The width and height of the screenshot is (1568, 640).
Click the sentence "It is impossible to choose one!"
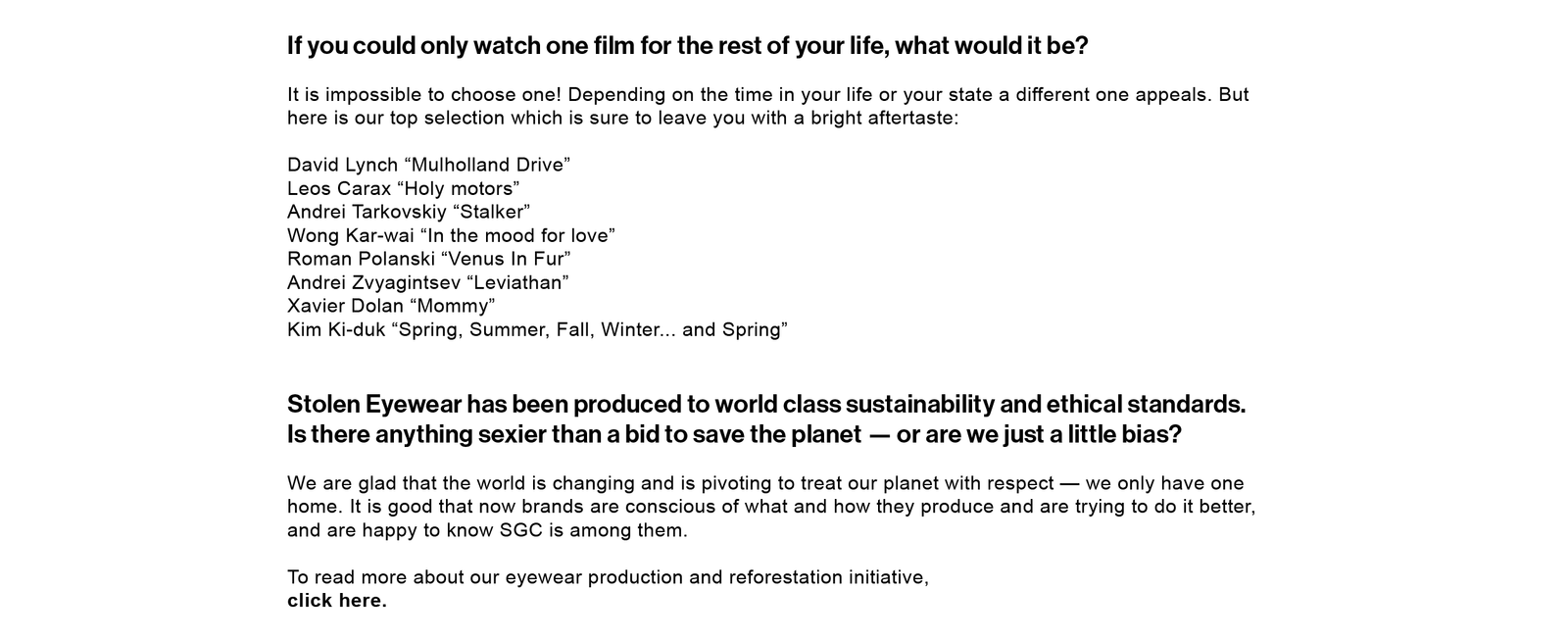point(423,95)
